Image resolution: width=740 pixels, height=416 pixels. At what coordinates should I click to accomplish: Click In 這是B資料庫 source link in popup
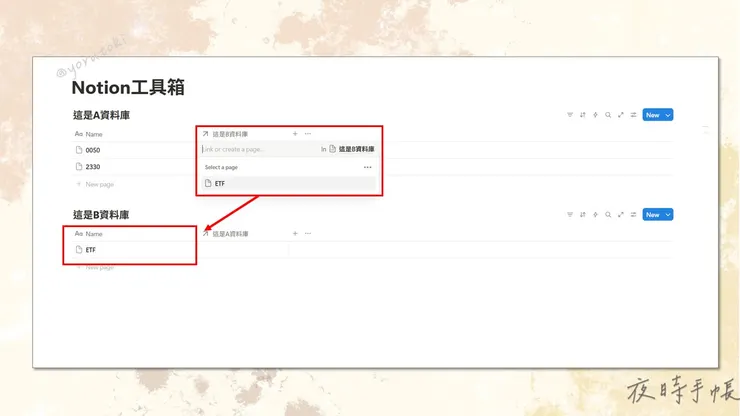pyautogui.click(x=348, y=149)
